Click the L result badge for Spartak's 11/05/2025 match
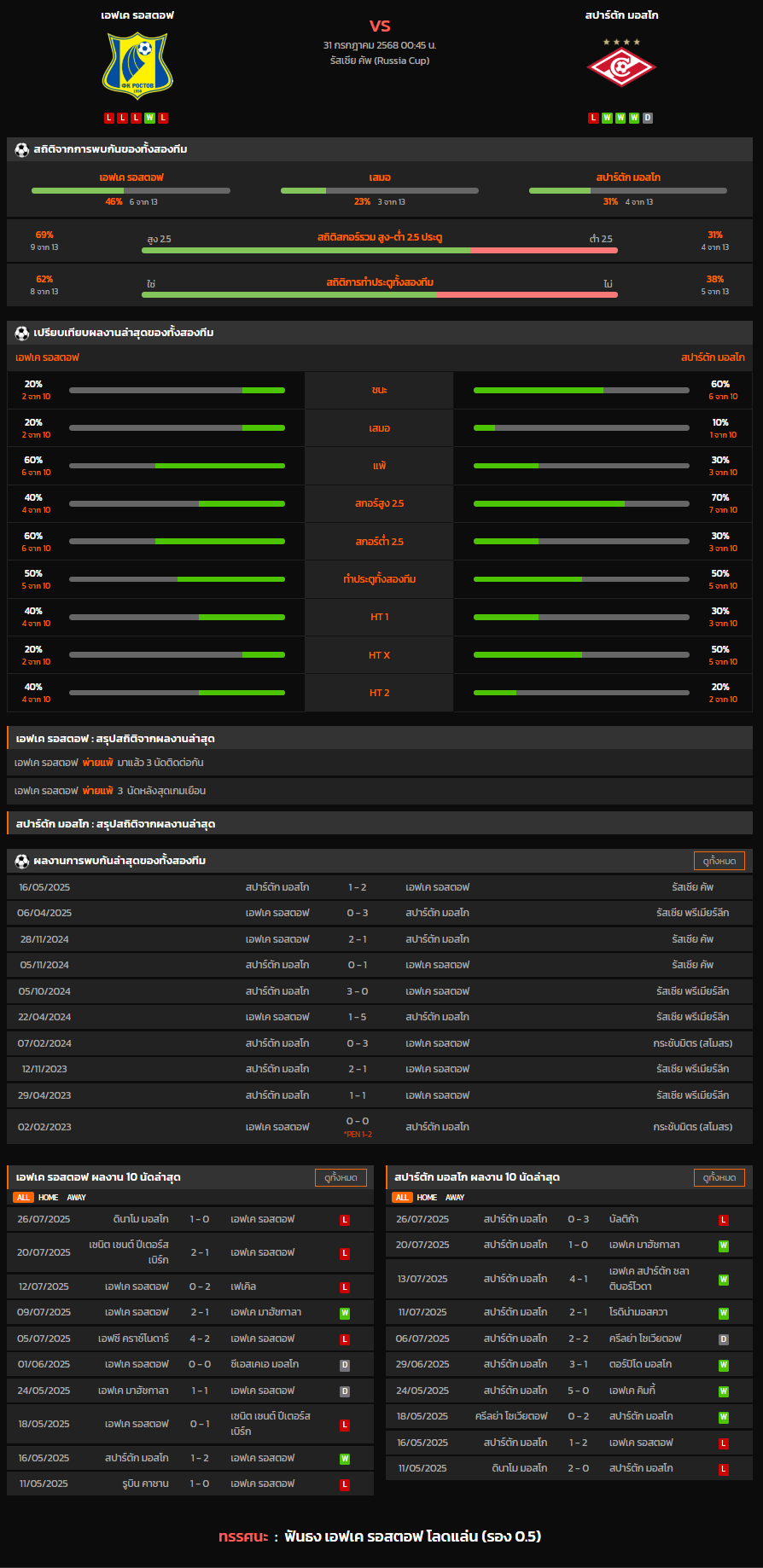Image resolution: width=763 pixels, height=1568 pixels. click(724, 1469)
